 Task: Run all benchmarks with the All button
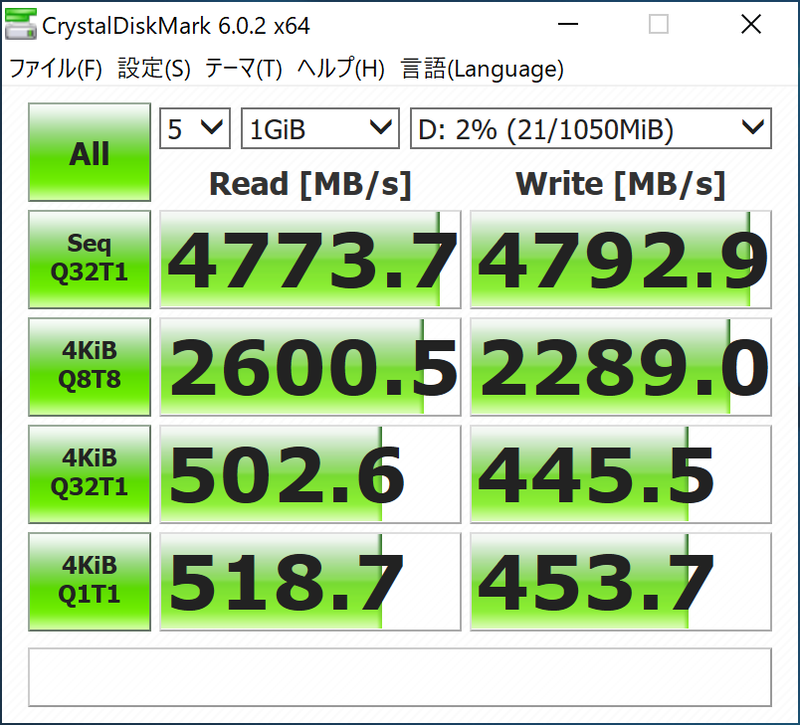pos(89,152)
